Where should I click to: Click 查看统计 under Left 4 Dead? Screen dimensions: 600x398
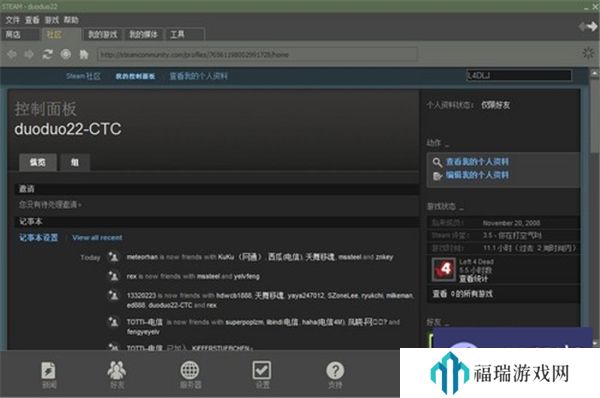point(473,279)
